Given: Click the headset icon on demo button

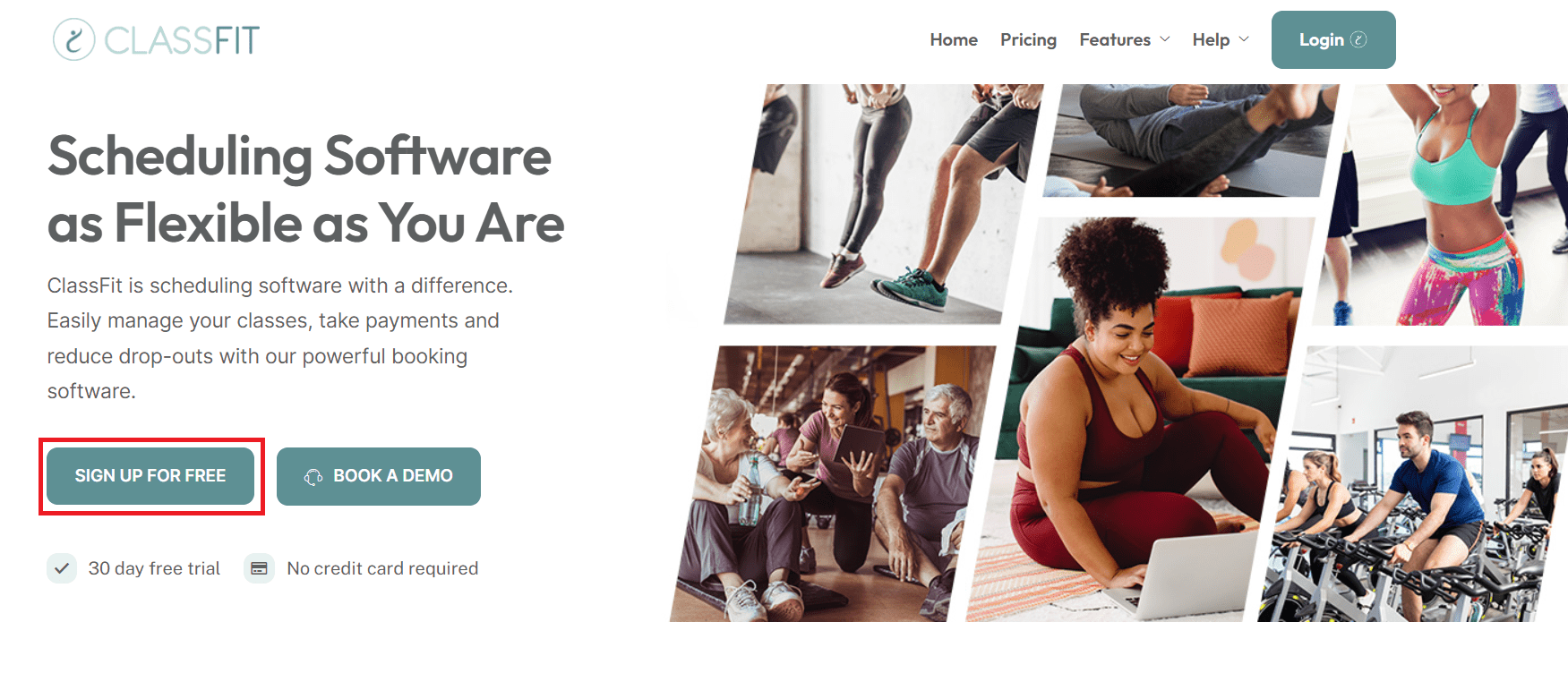Looking at the screenshot, I should point(313,477).
